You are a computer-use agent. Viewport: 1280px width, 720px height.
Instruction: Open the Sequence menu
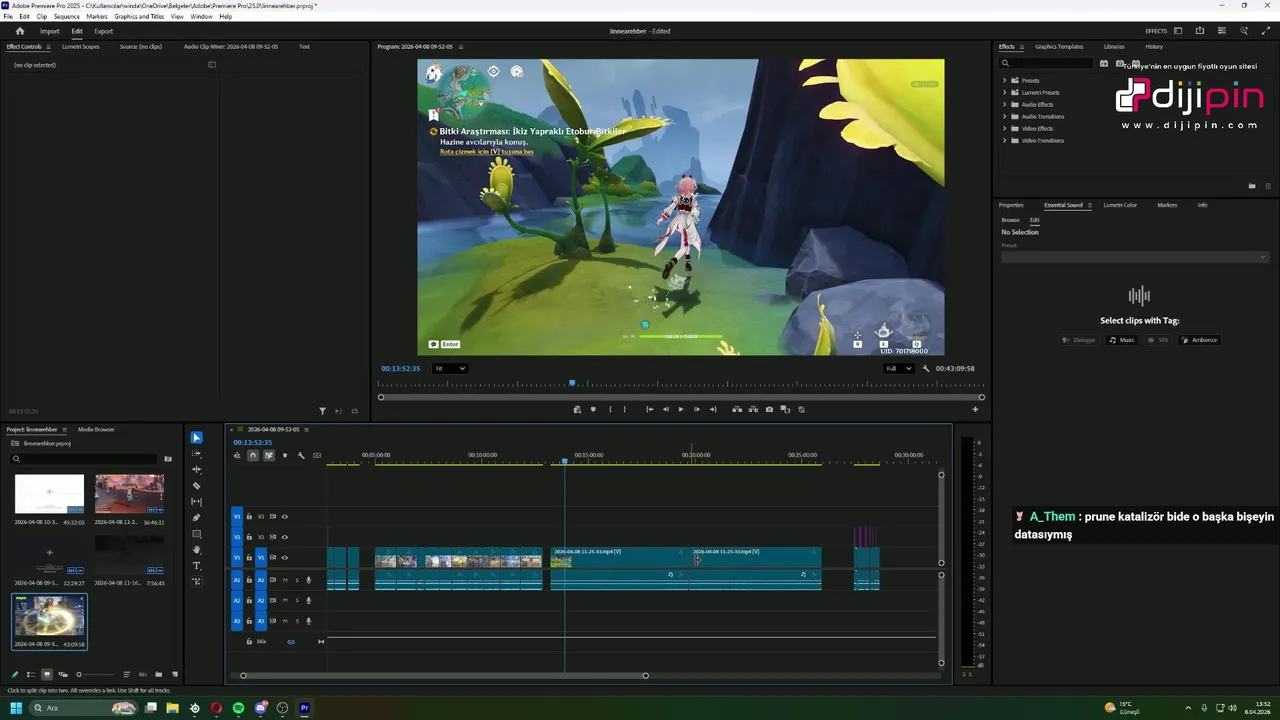67,17
